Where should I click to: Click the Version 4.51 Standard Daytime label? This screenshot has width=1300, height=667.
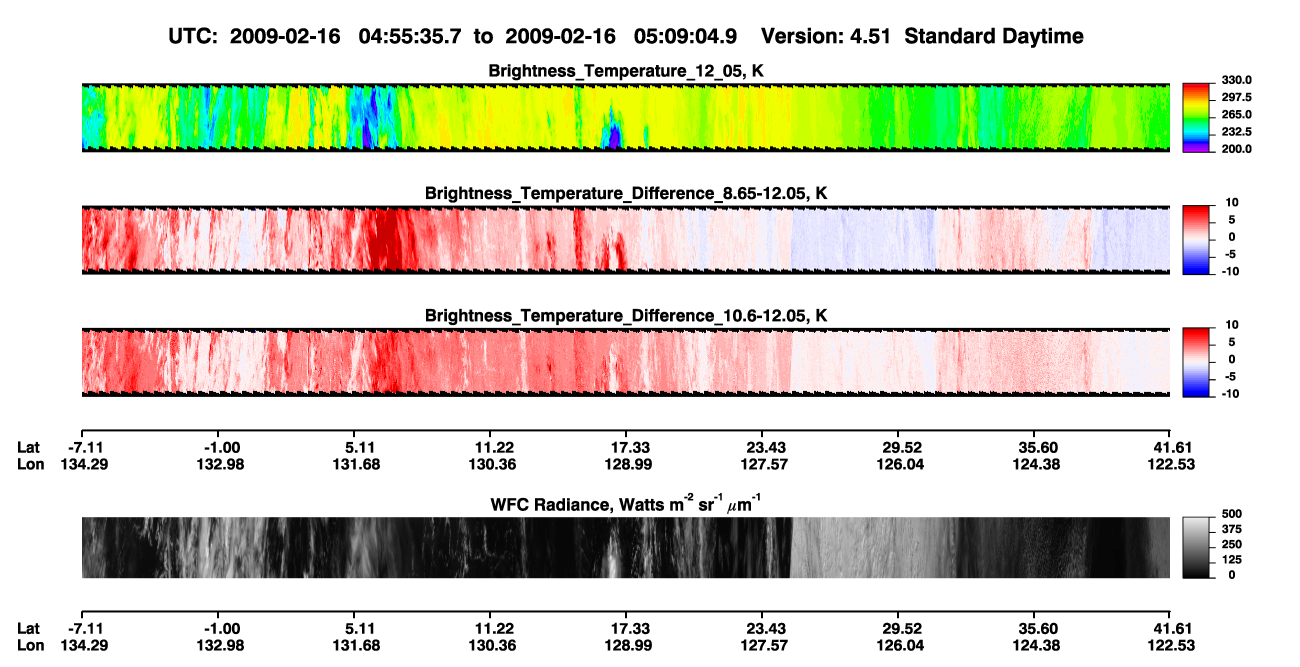[922, 37]
